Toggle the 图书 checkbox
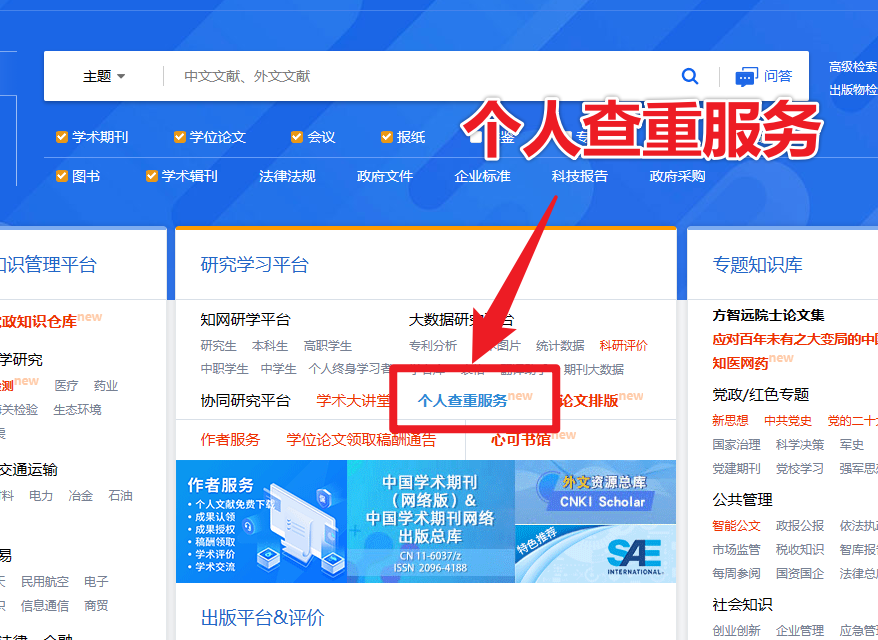Image resolution: width=878 pixels, height=640 pixels. [x=62, y=176]
